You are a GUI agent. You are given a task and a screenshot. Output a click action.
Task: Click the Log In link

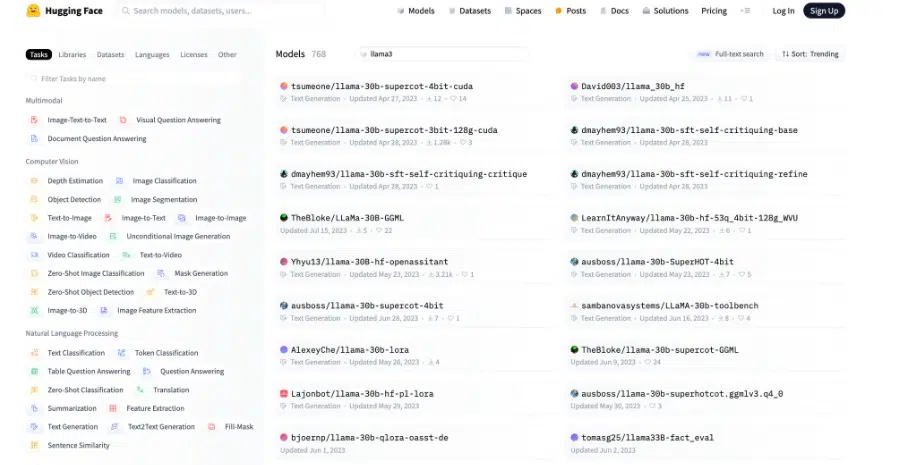pyautogui.click(x=783, y=11)
